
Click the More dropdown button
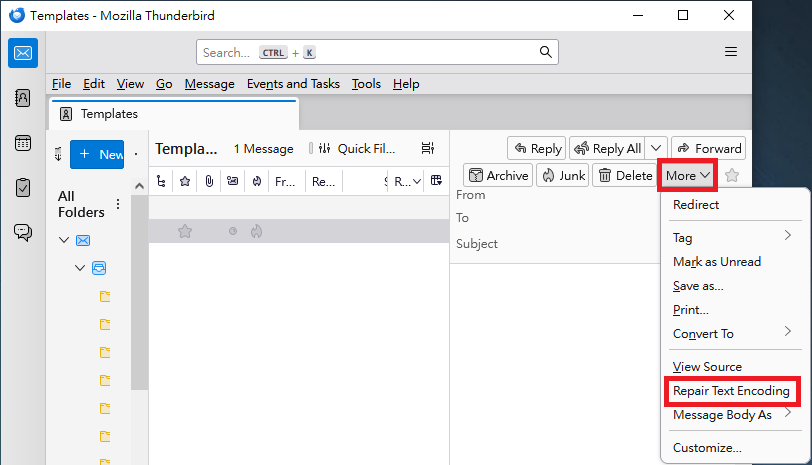pos(687,176)
